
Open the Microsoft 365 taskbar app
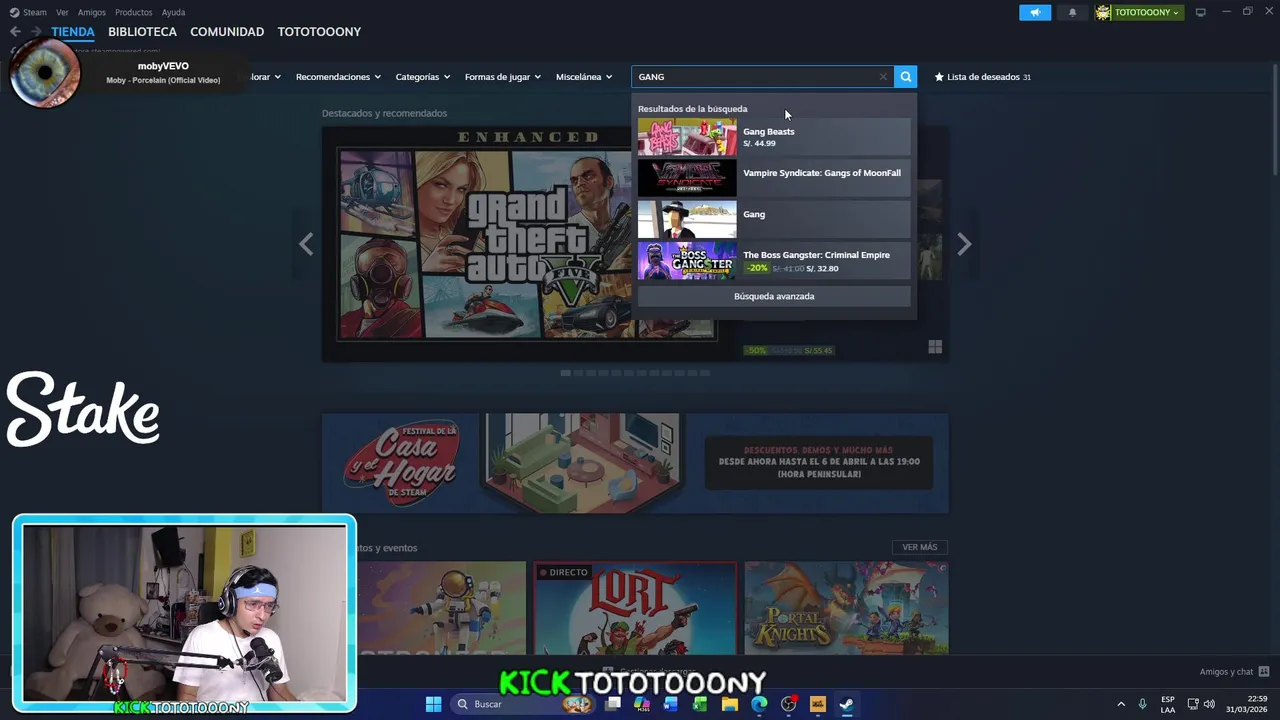642,704
